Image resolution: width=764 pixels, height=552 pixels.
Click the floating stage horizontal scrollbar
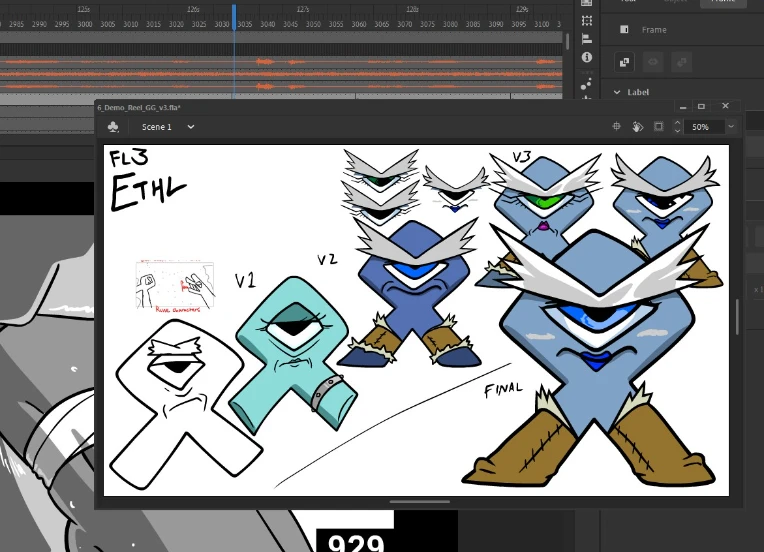tap(420, 501)
